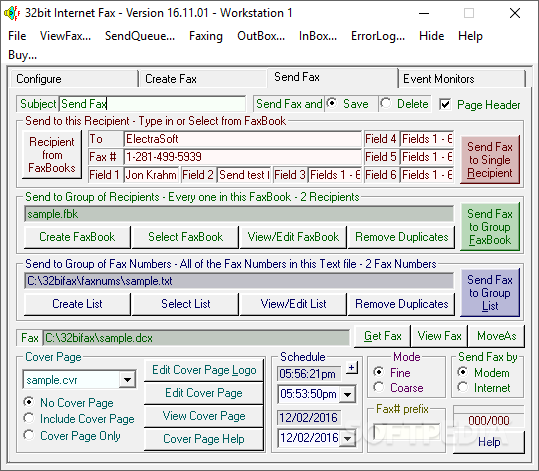Image resolution: width=539 pixels, height=471 pixels.
Task: Click Edit Cover Page button
Action: (204, 393)
